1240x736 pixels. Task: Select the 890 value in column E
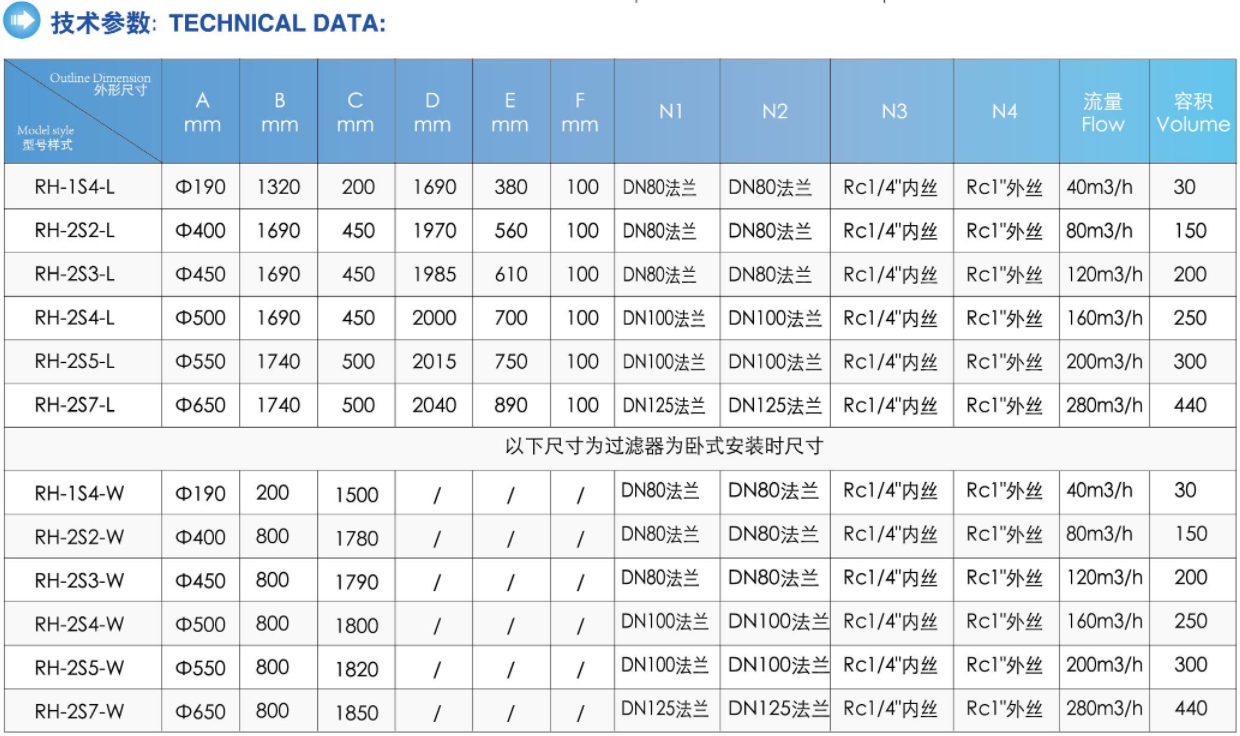(x=510, y=405)
